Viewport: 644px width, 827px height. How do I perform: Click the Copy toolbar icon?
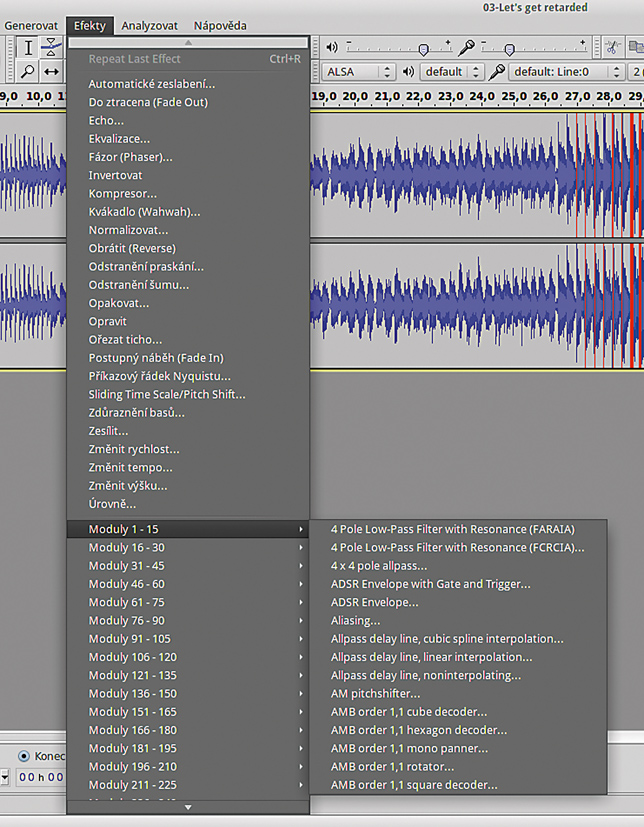(635, 47)
